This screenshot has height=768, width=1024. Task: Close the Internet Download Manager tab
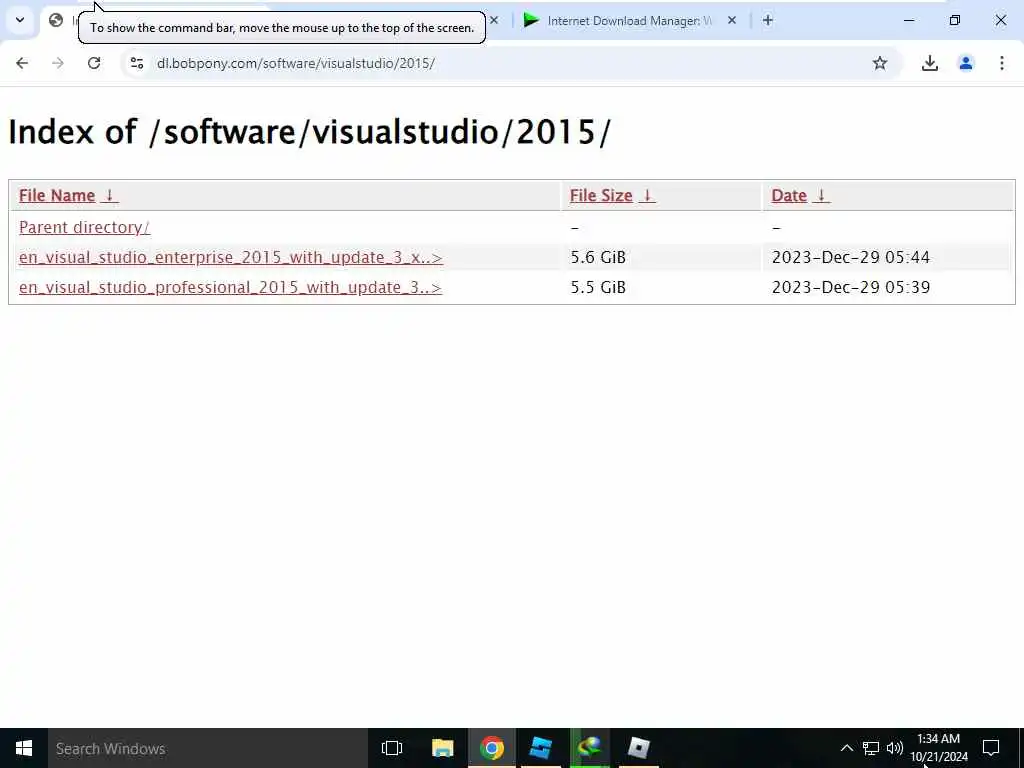[x=731, y=20]
